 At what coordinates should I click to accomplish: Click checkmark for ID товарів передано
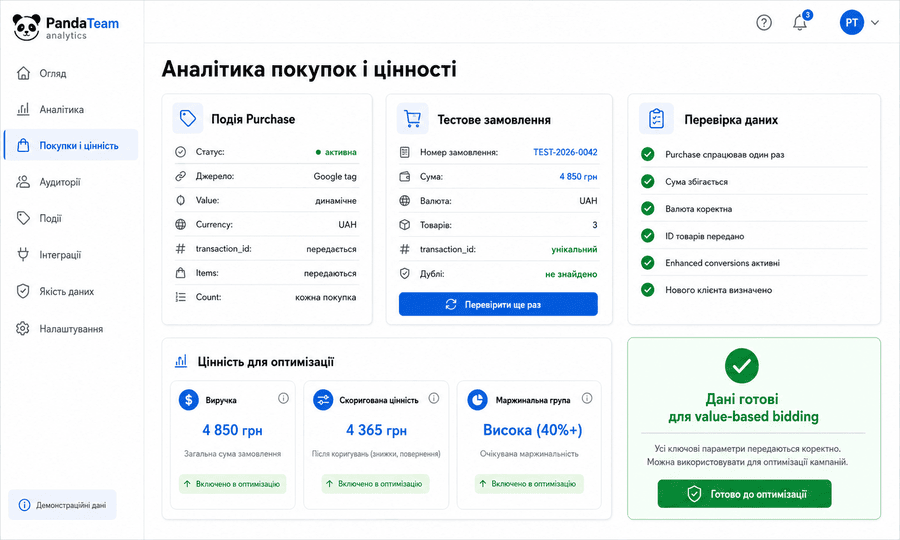647,236
